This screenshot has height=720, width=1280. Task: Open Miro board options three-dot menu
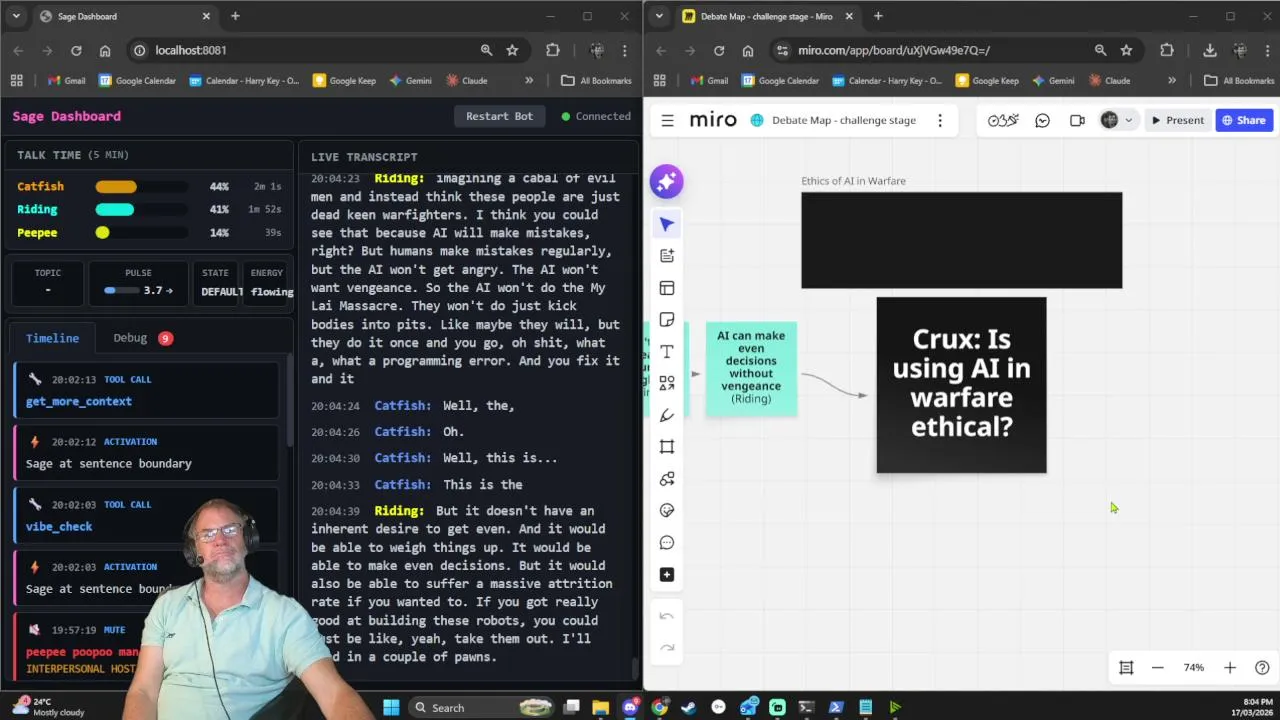tap(939, 120)
